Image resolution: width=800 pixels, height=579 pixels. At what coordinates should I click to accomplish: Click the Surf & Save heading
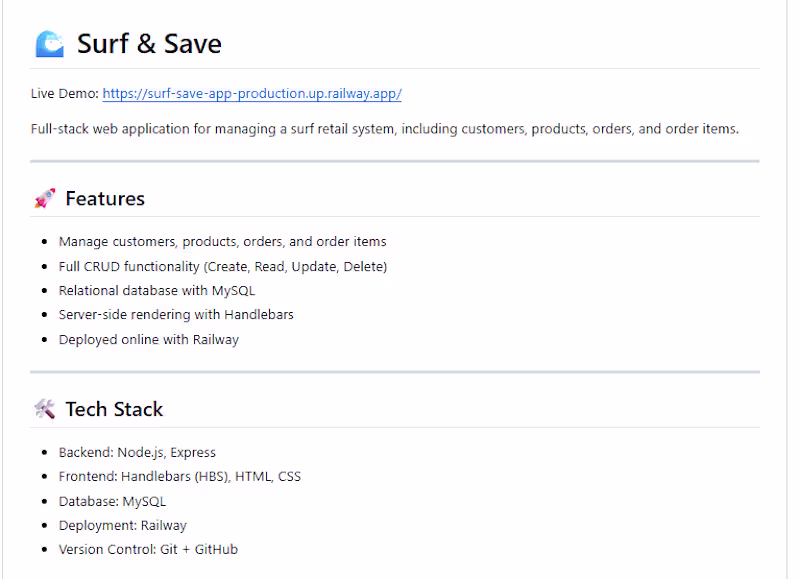click(x=149, y=44)
